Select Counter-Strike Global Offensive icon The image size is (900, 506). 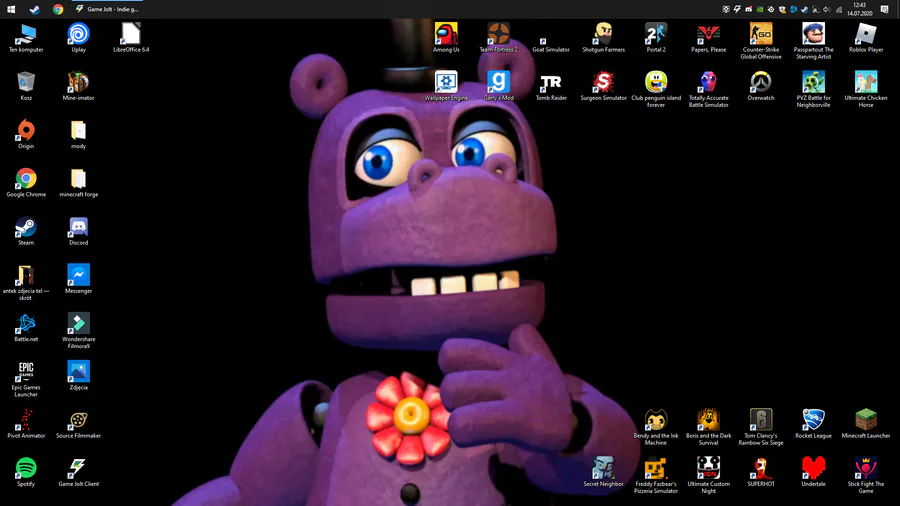(x=761, y=41)
